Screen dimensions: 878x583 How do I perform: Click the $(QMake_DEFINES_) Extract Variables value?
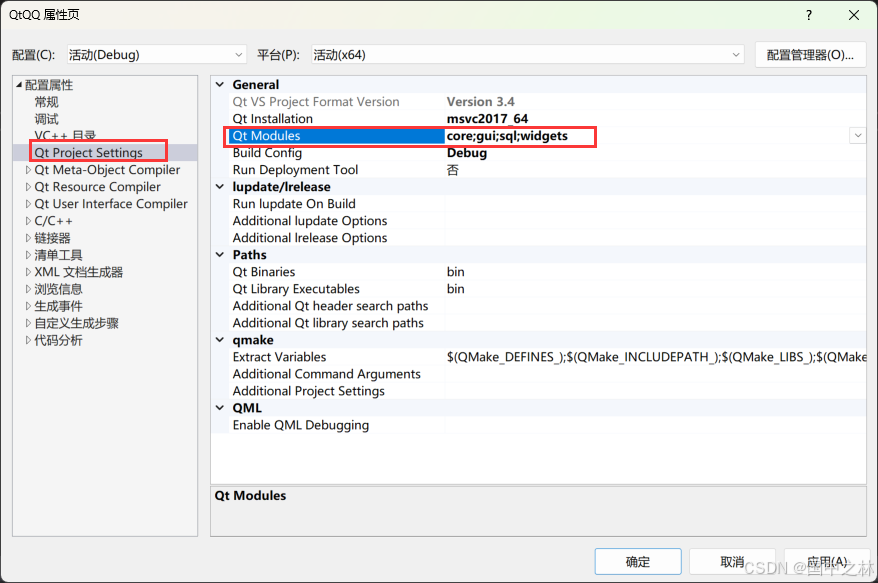point(656,357)
